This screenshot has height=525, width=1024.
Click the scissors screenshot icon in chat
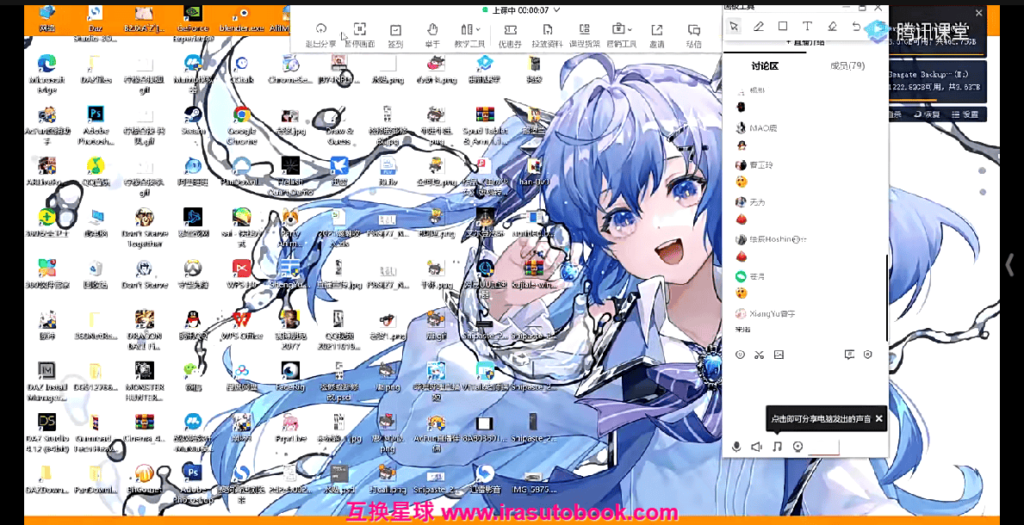click(x=759, y=355)
